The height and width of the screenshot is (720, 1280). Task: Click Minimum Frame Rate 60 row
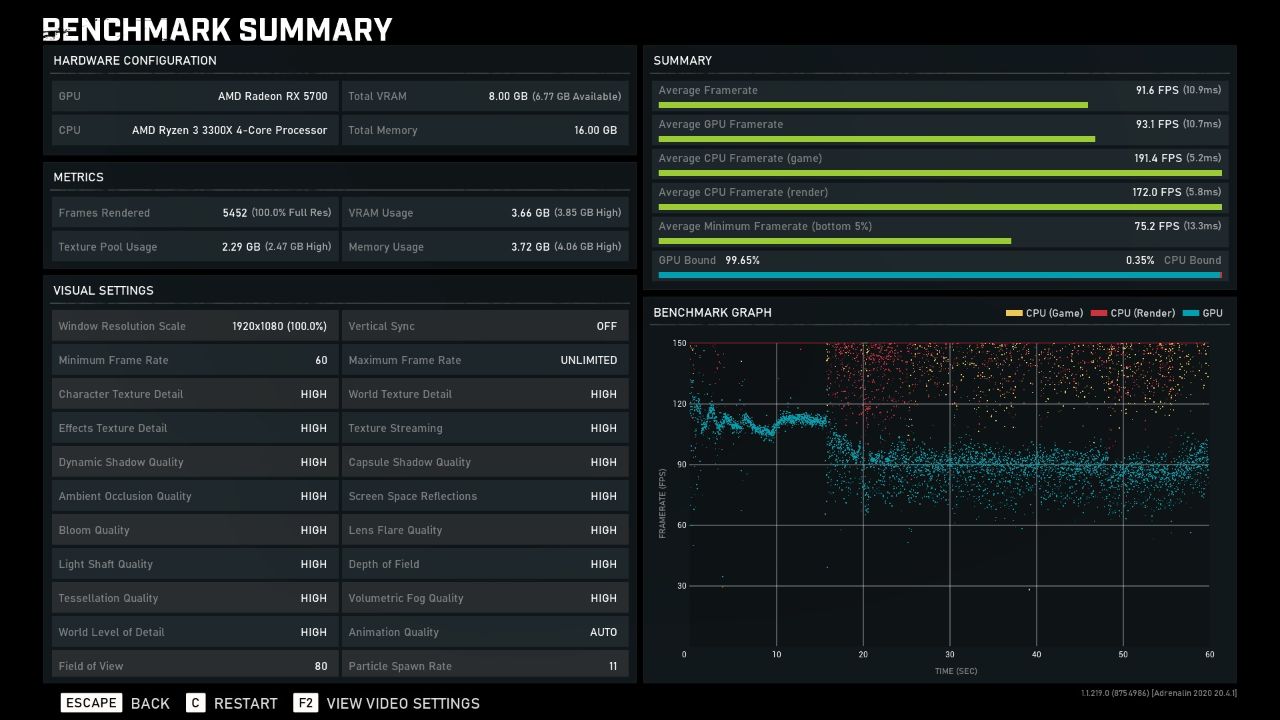(x=194, y=361)
